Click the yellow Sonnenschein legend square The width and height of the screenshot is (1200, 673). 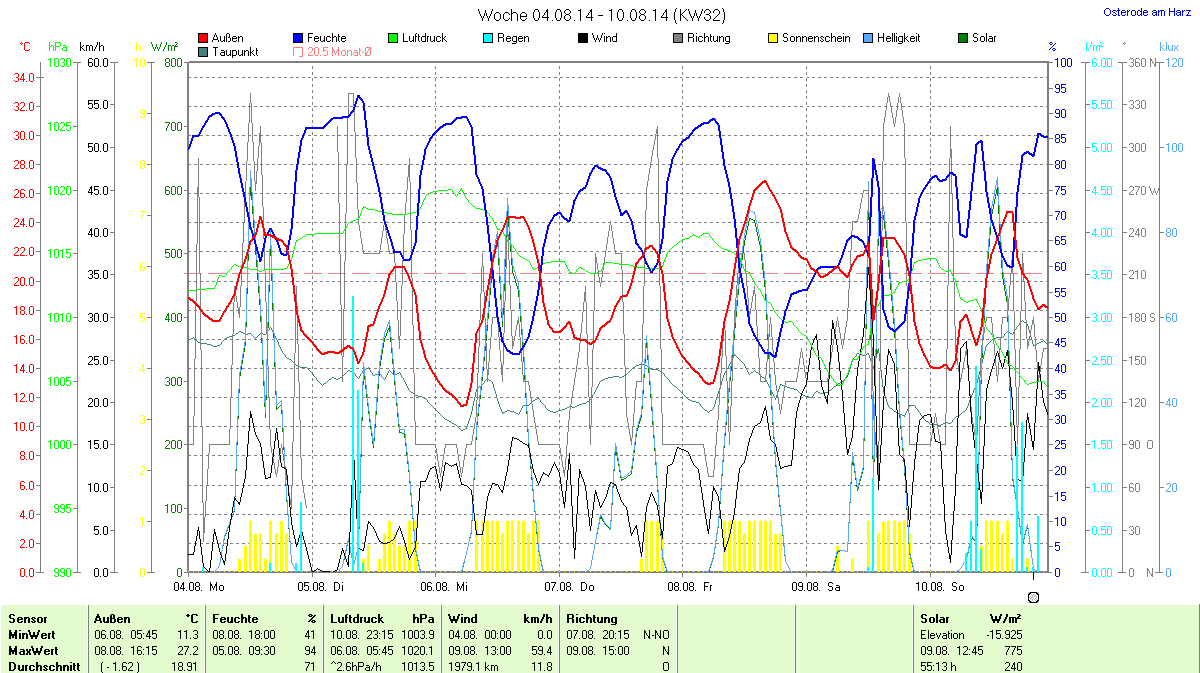[772, 39]
